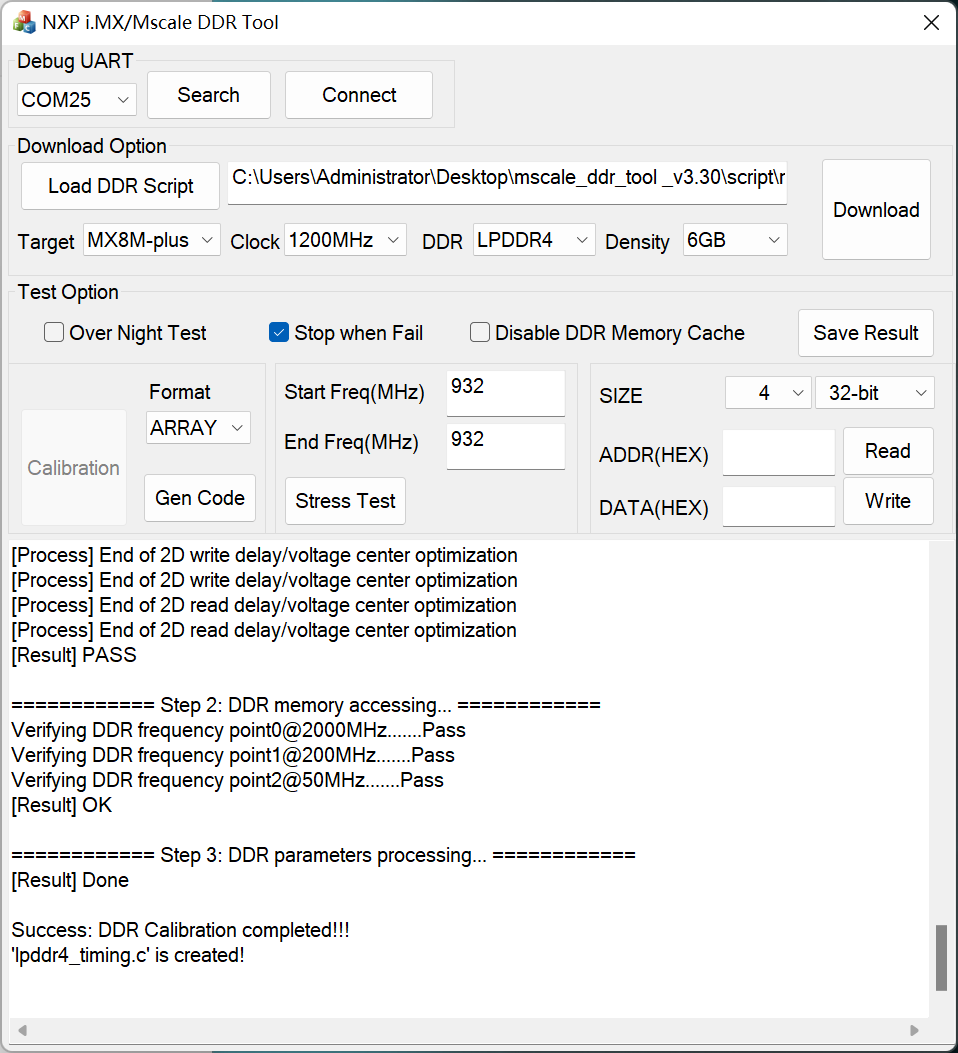Open the Format ARRAY dropdown
958x1053 pixels.
[x=198, y=427]
